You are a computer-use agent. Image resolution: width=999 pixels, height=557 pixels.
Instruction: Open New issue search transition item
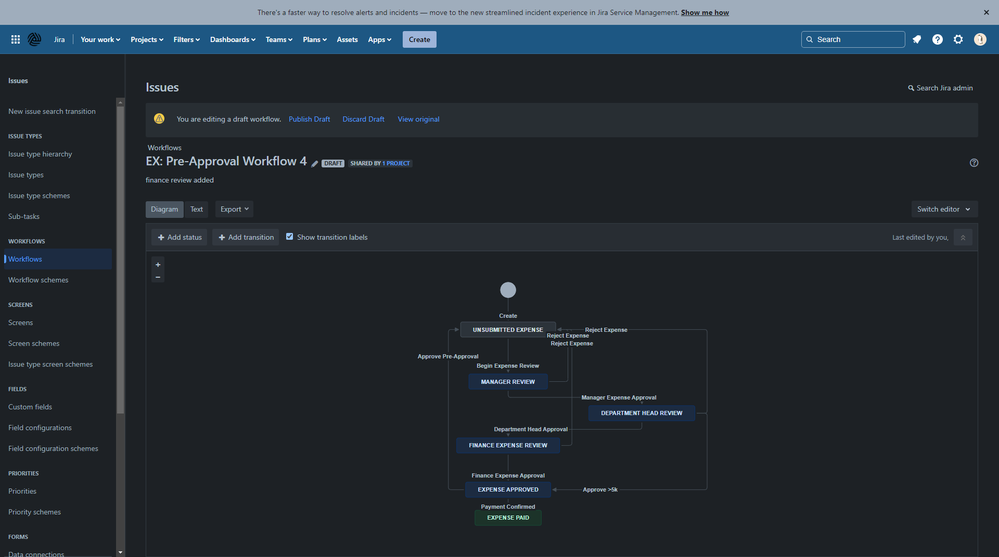pyautogui.click(x=52, y=112)
